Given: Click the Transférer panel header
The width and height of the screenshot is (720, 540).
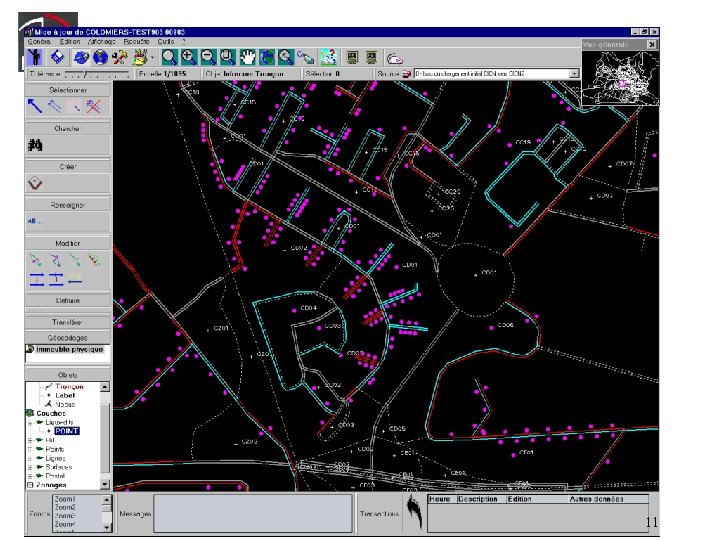Looking at the screenshot, I should (x=68, y=322).
